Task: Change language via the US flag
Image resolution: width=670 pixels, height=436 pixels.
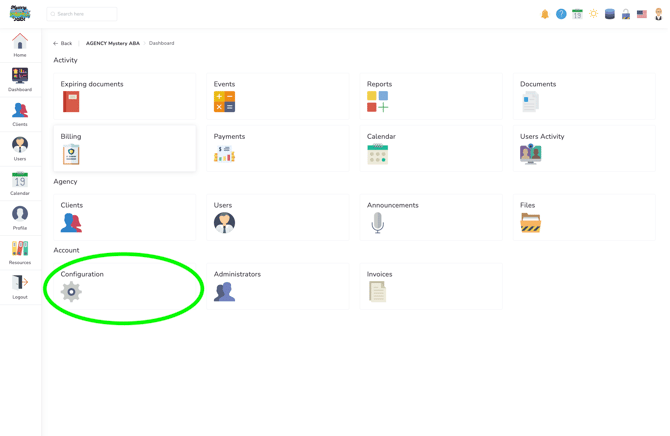Action: 642,14
